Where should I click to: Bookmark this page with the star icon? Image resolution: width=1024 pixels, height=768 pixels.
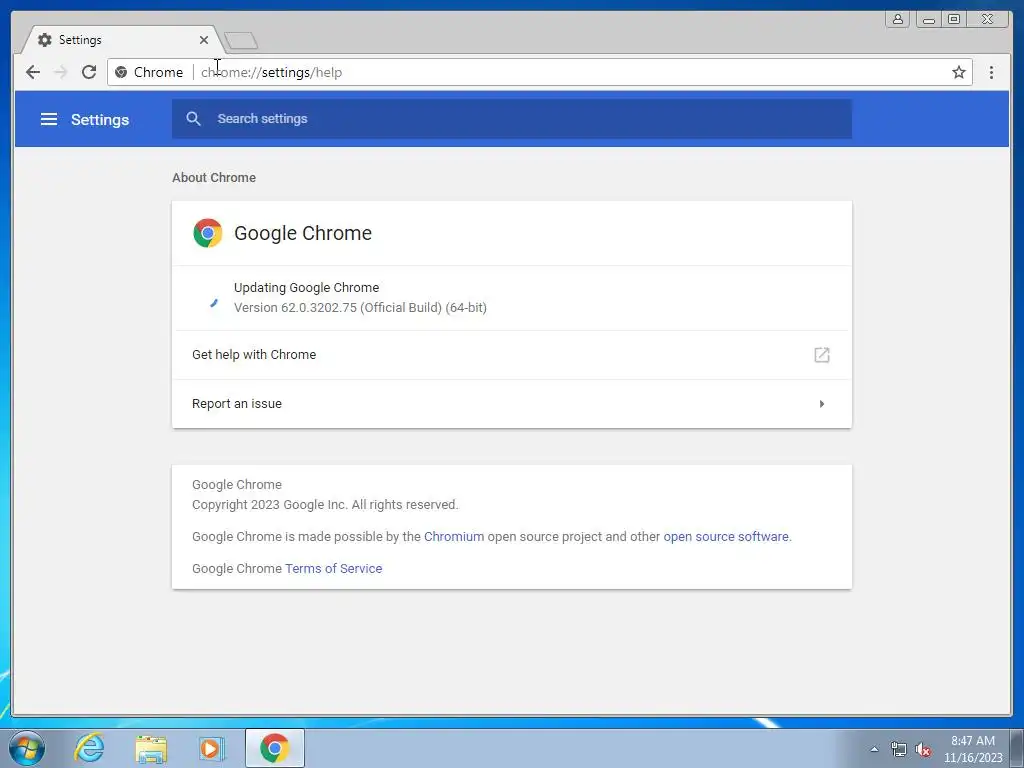pos(958,72)
